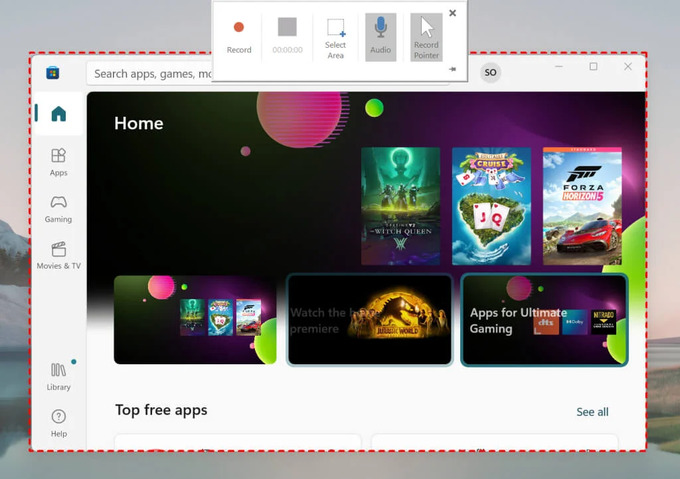
Task: Open the Apps section
Action: (58, 161)
